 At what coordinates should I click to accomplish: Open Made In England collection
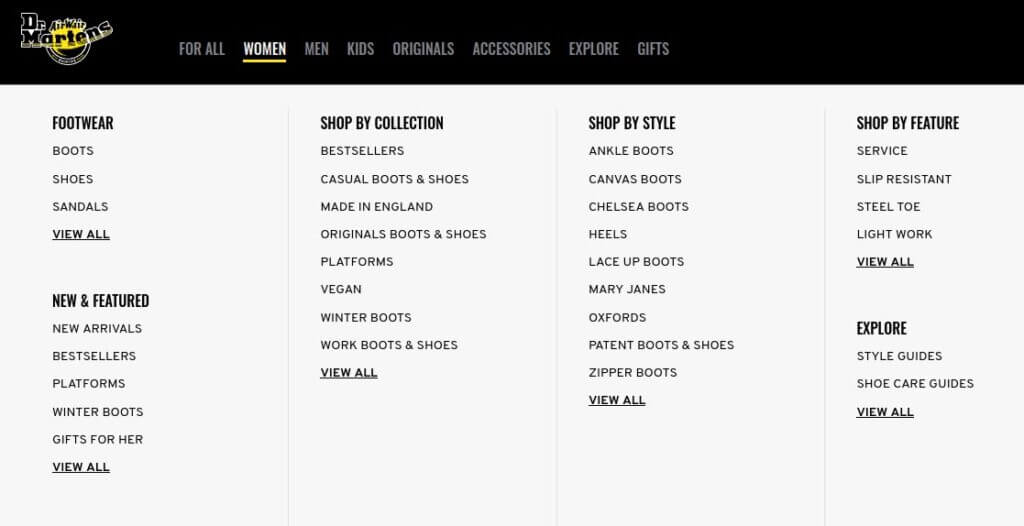[x=377, y=206]
